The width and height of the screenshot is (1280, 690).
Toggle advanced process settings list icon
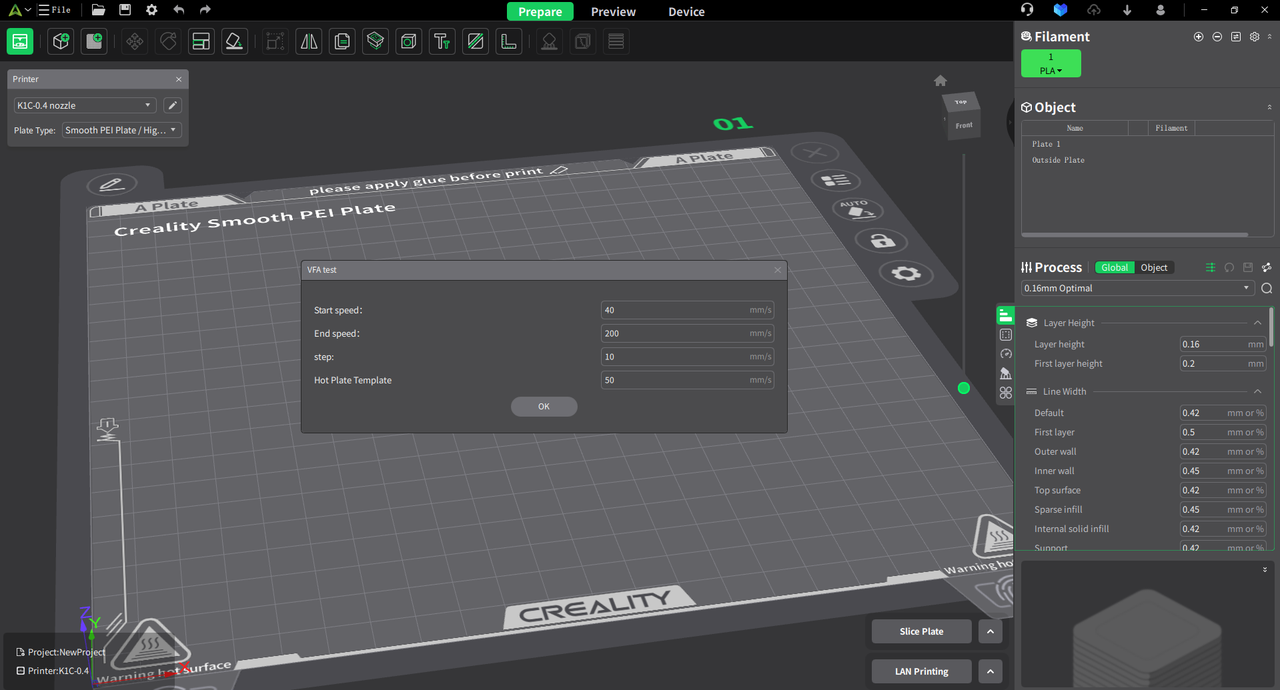[1210, 268]
